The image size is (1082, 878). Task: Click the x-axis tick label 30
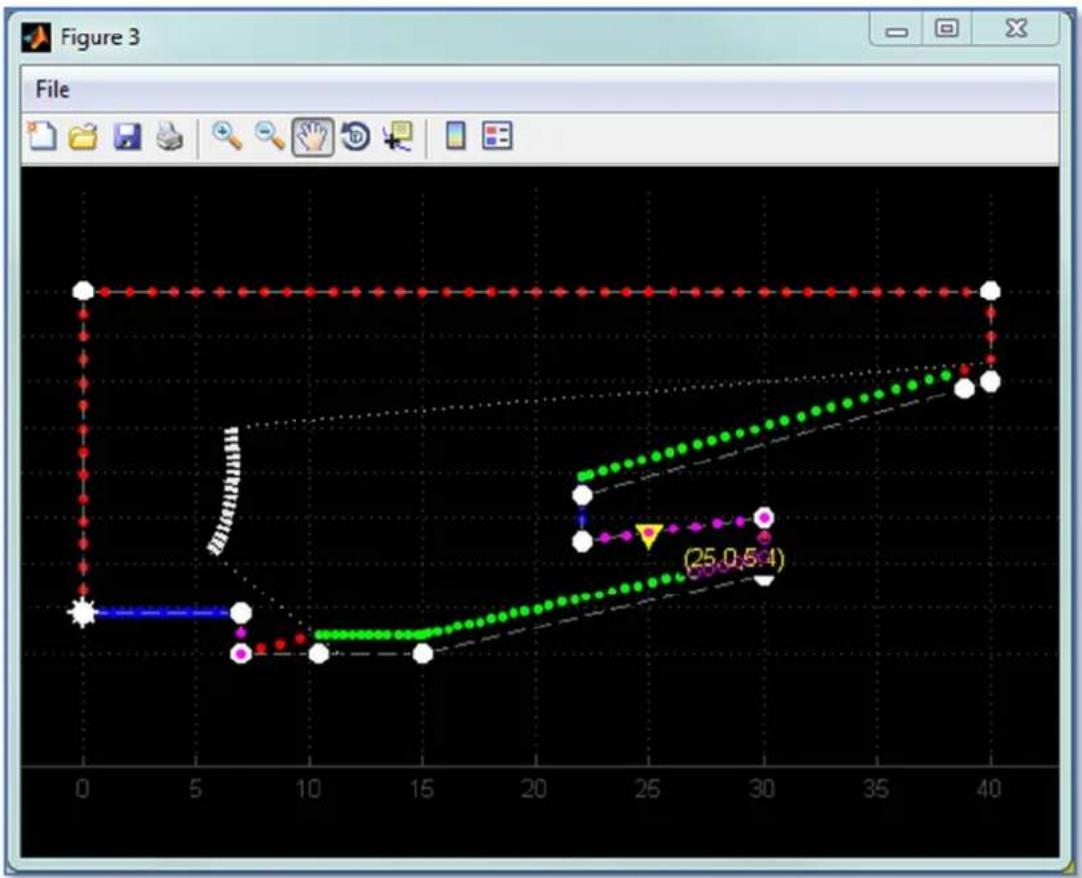point(762,788)
